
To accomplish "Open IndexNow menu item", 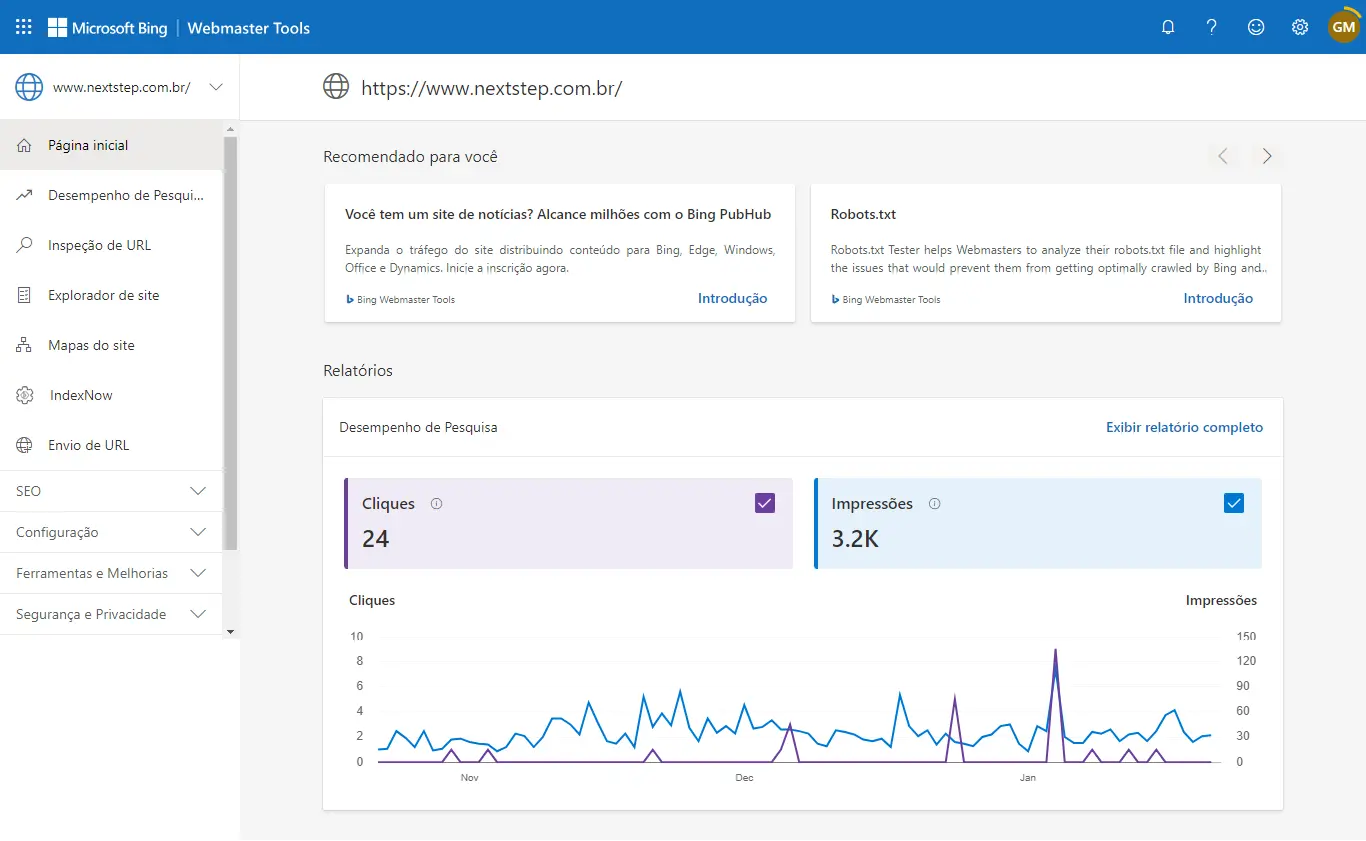I will [112, 395].
